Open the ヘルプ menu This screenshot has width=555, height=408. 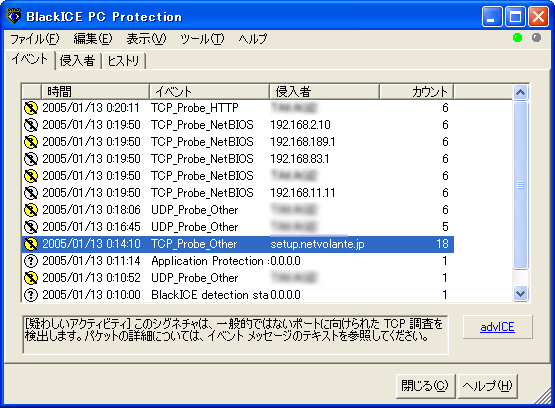[253, 39]
